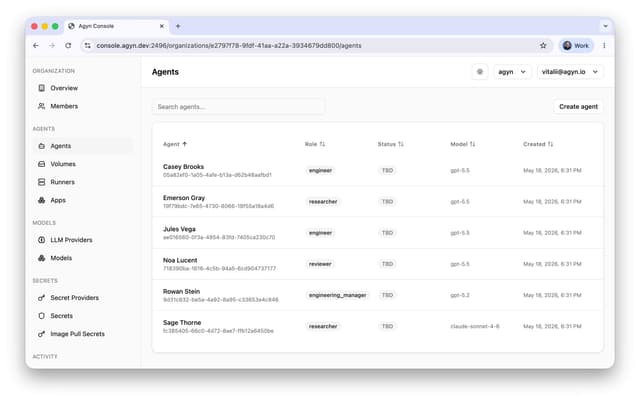Viewport: 640px width, 402px height.
Task: Open Volumes disk icon
Action: click(x=42, y=164)
